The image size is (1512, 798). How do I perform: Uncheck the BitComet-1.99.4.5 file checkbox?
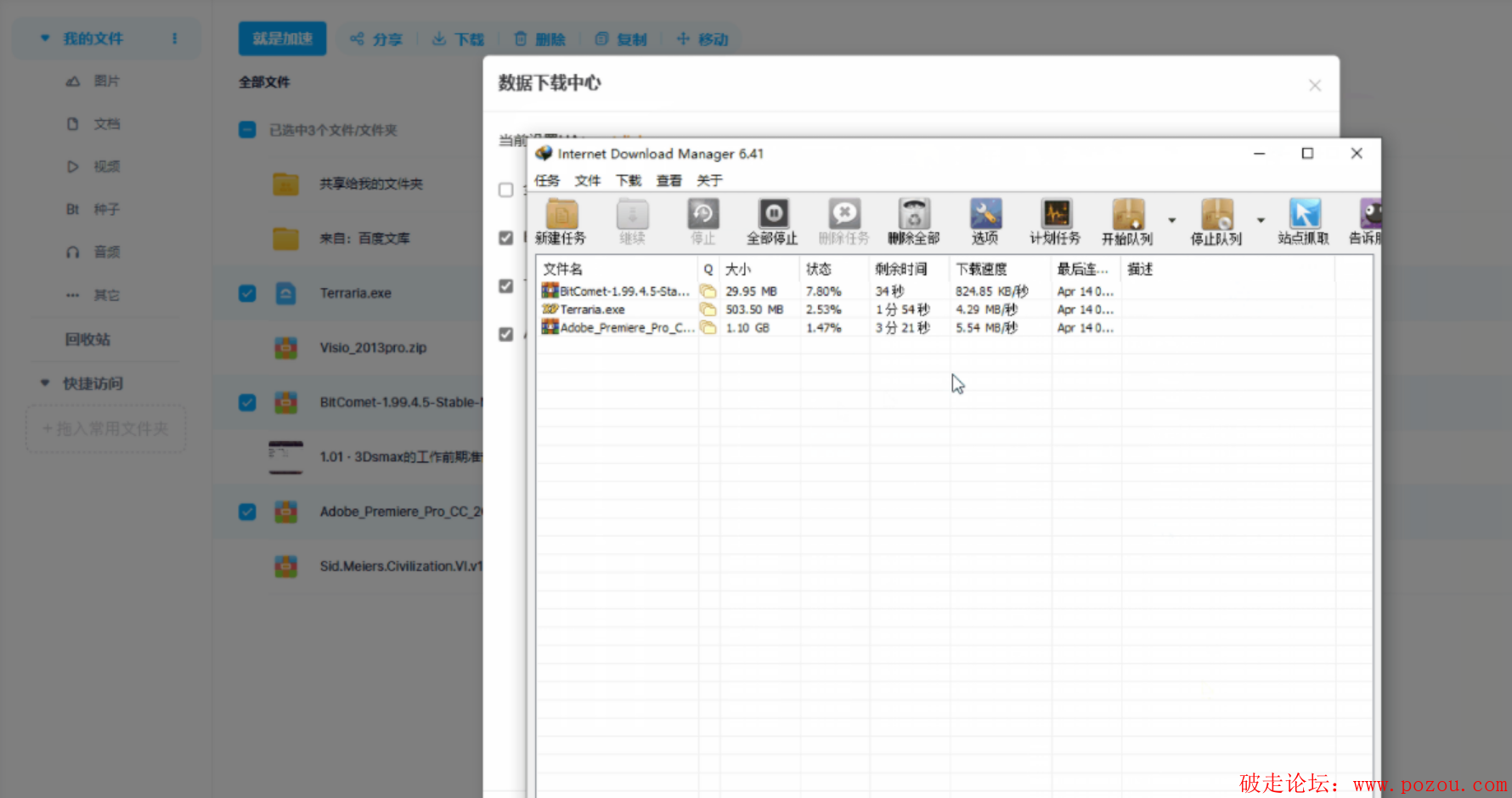point(247,402)
